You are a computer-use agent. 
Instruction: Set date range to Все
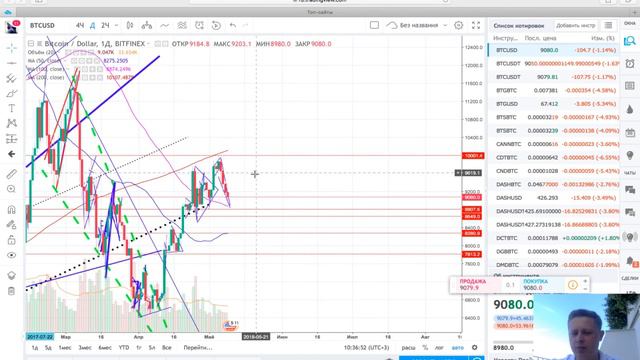(x=167, y=348)
